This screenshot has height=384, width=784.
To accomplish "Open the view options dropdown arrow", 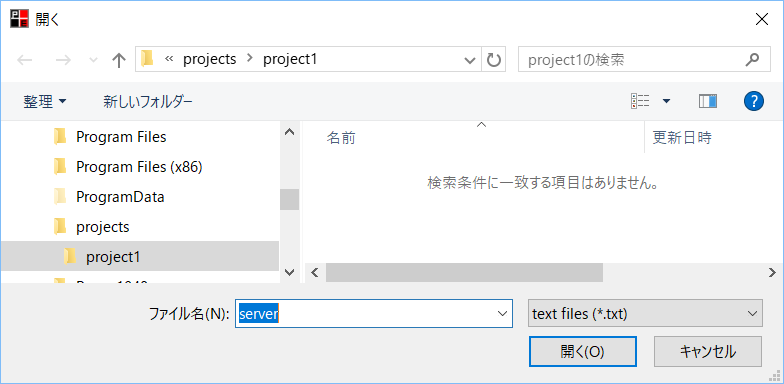I will (x=666, y=102).
